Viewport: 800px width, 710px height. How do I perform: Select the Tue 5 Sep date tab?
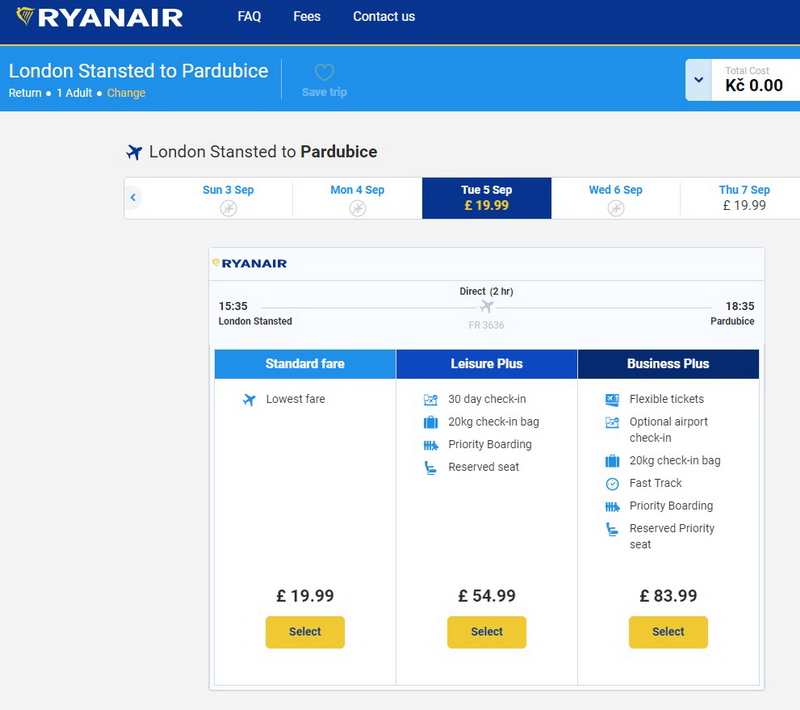487,198
